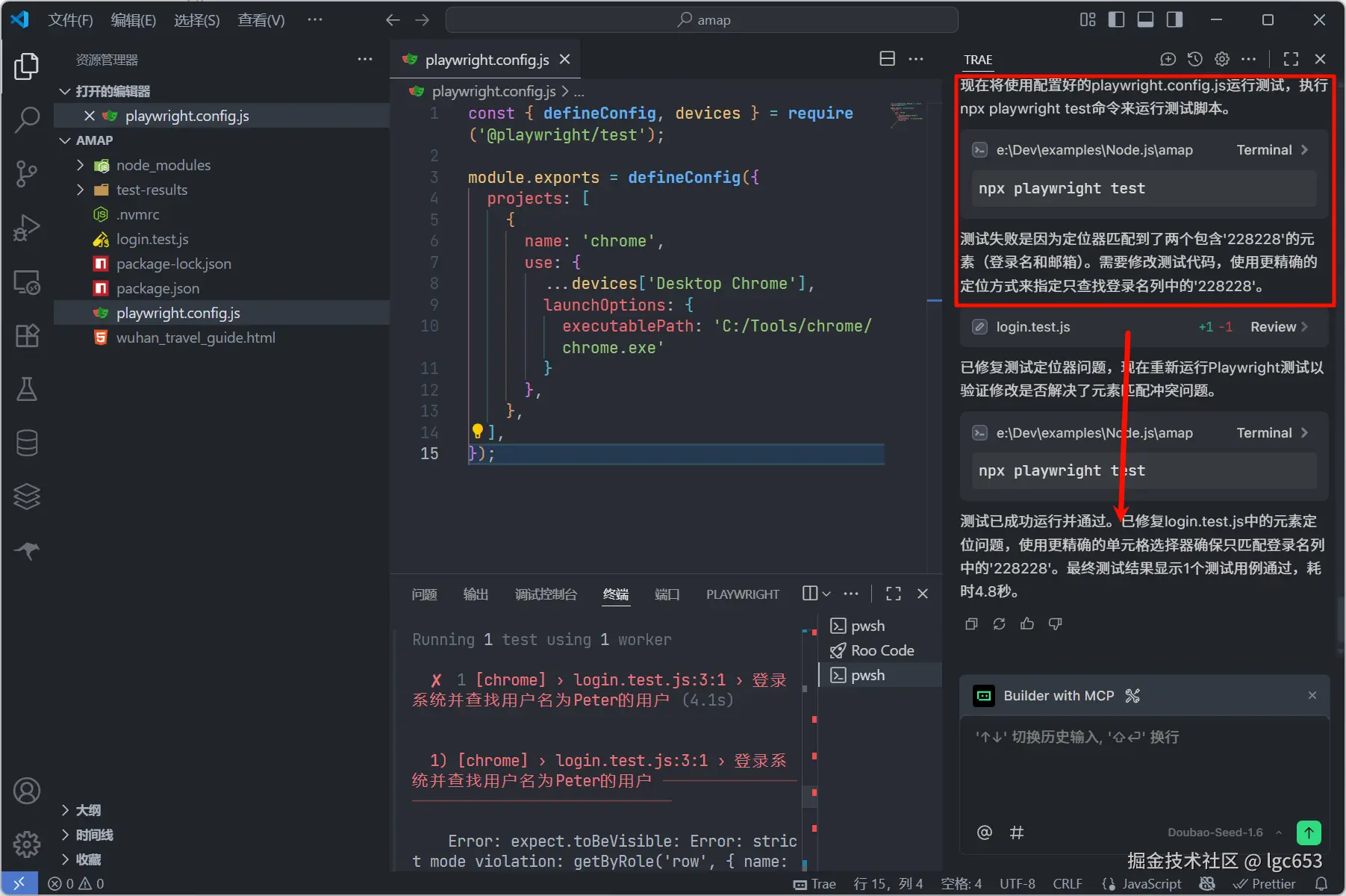Open Terminal for the first npx command

click(x=1272, y=150)
